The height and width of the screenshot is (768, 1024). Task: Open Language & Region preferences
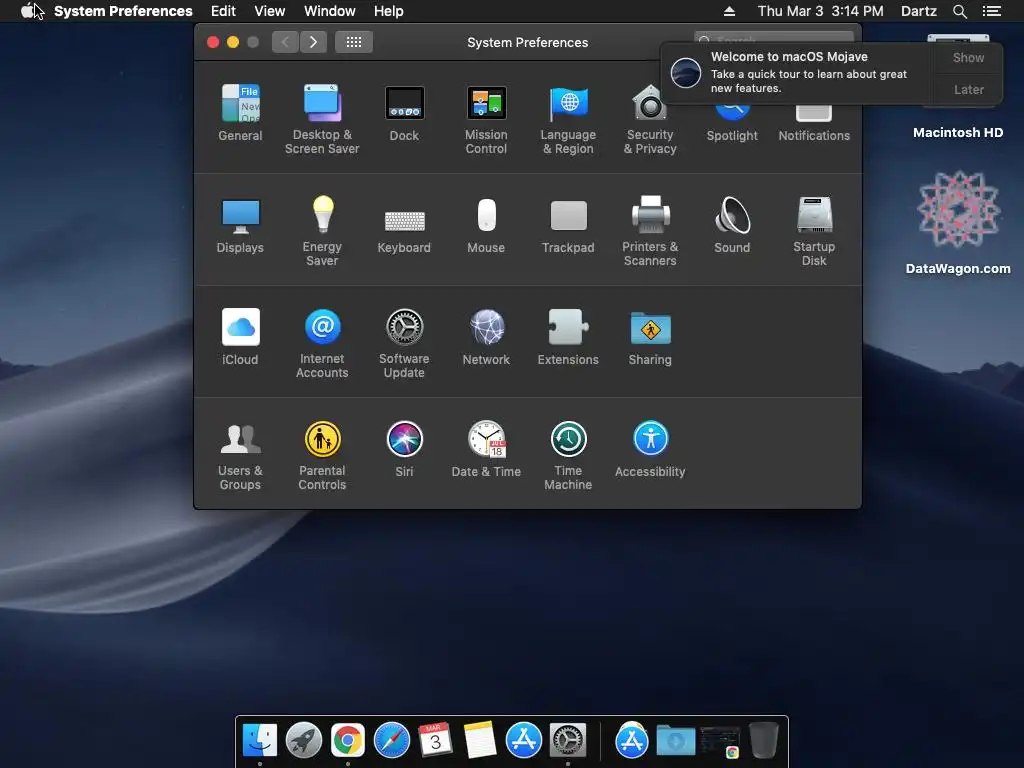pyautogui.click(x=568, y=120)
